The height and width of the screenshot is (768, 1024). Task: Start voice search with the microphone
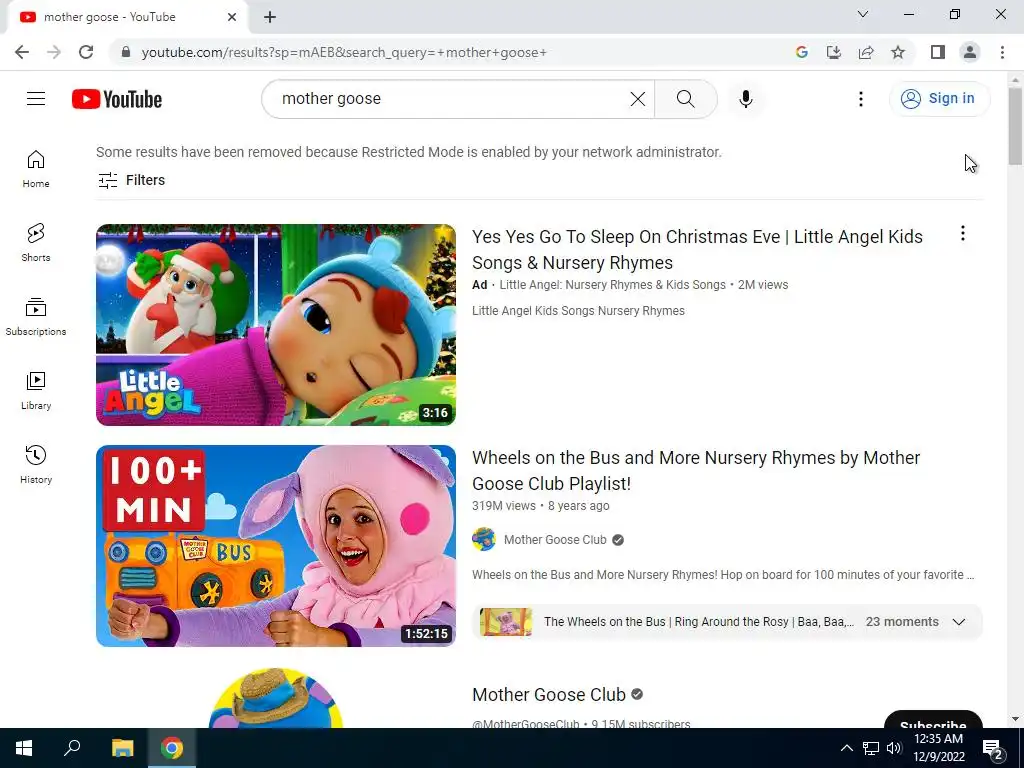746,99
